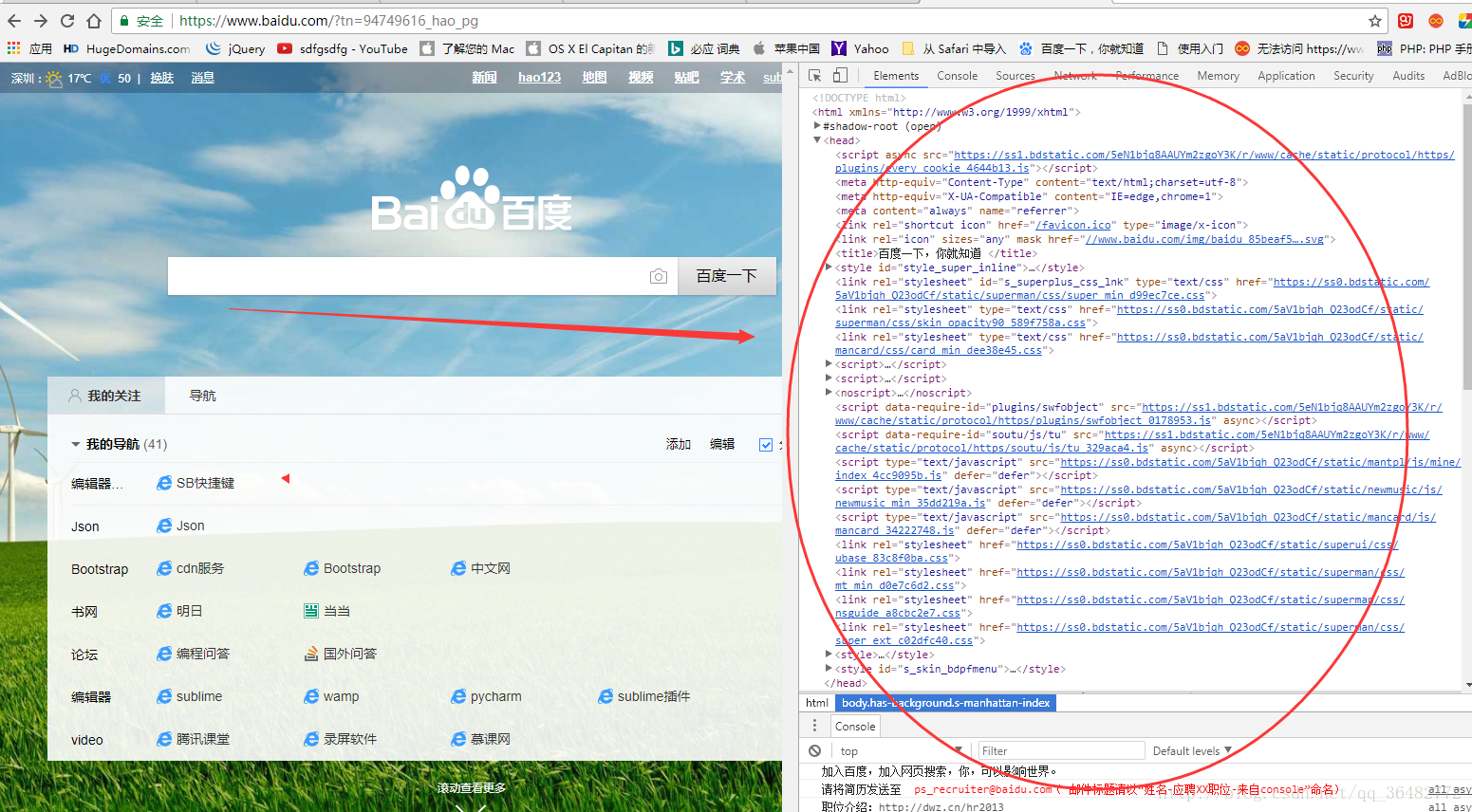
Task: Click the red extension icon beside the star
Action: pyautogui.click(x=1406, y=21)
